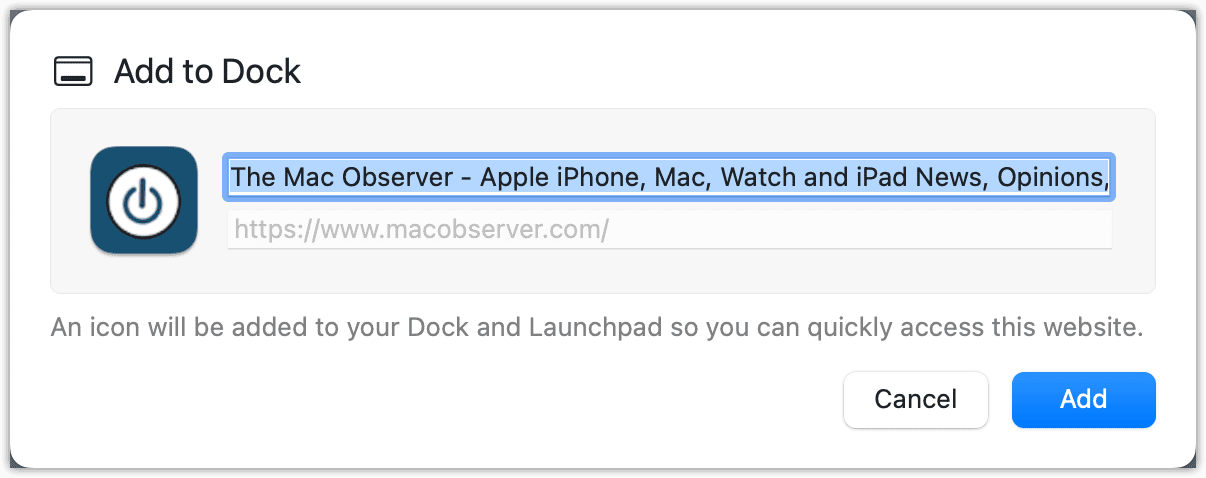This screenshot has height=478, width=1206.
Task: Click the blue Add button
Action: 1083,400
